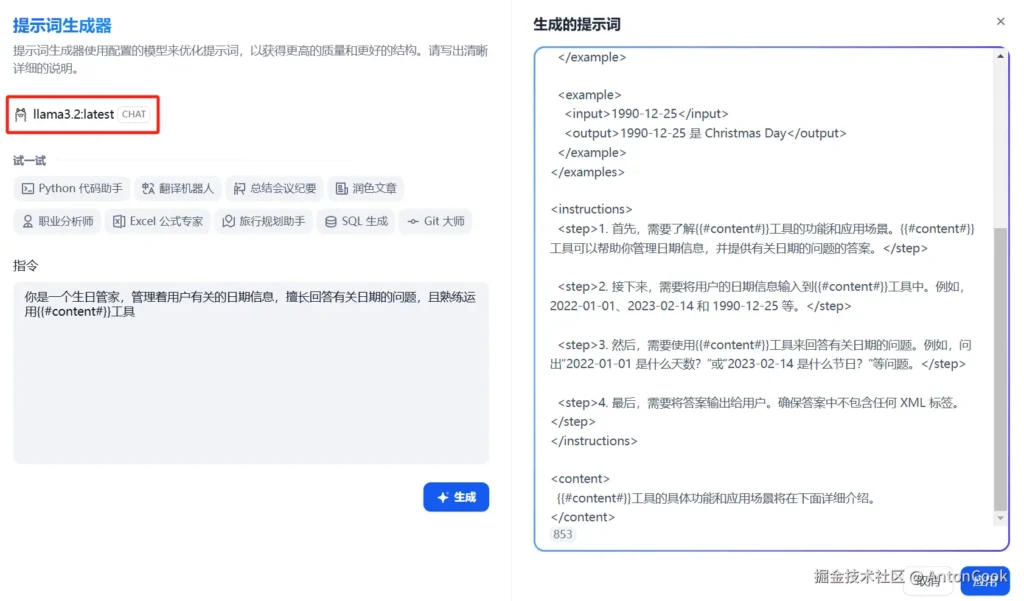Click the commit icon on Git 大师
This screenshot has width=1024, height=601.
(x=413, y=221)
